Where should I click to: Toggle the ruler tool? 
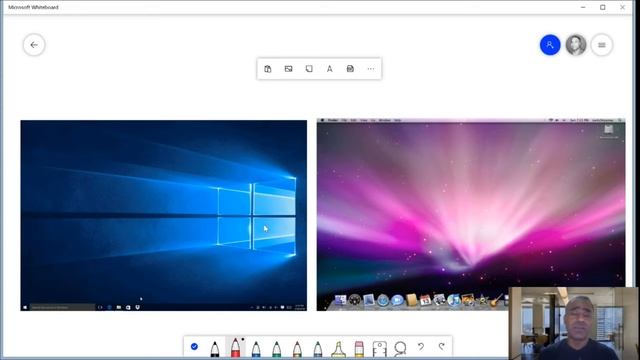pyautogui.click(x=380, y=349)
